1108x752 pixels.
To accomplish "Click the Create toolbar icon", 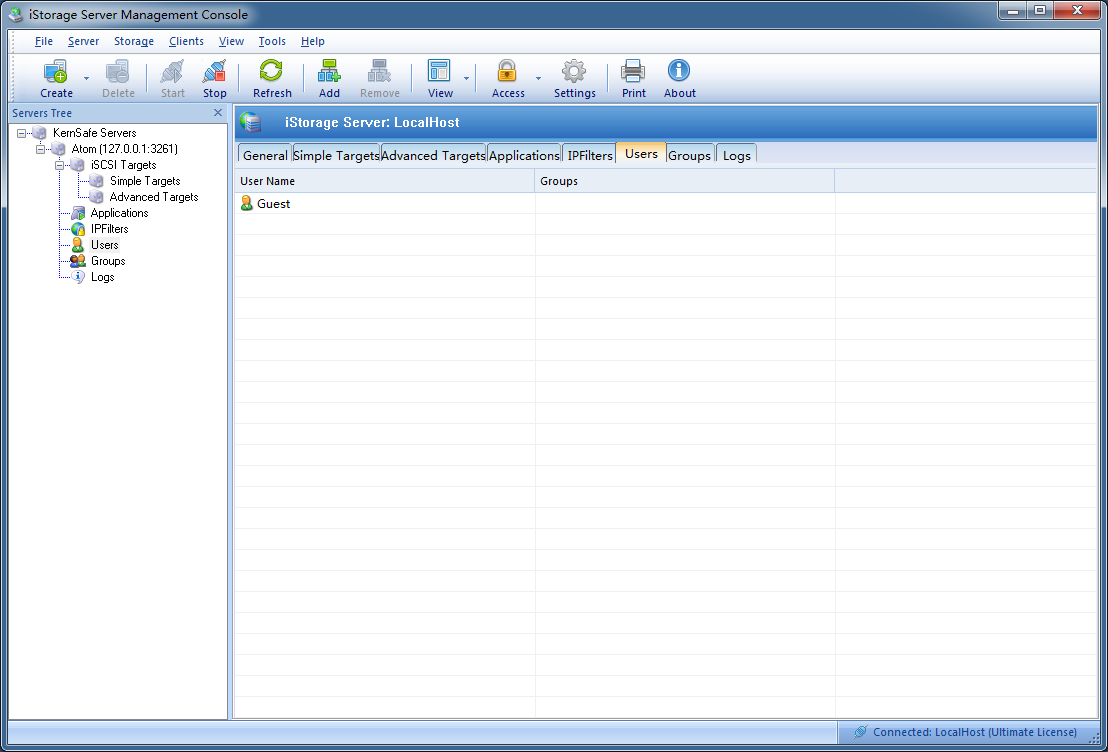I will pyautogui.click(x=55, y=71).
